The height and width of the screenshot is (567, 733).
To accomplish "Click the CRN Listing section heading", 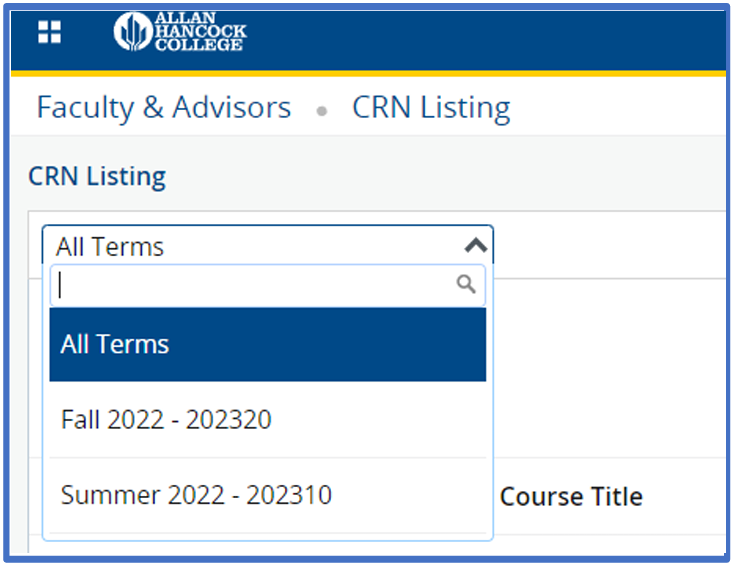I will tap(97, 177).
